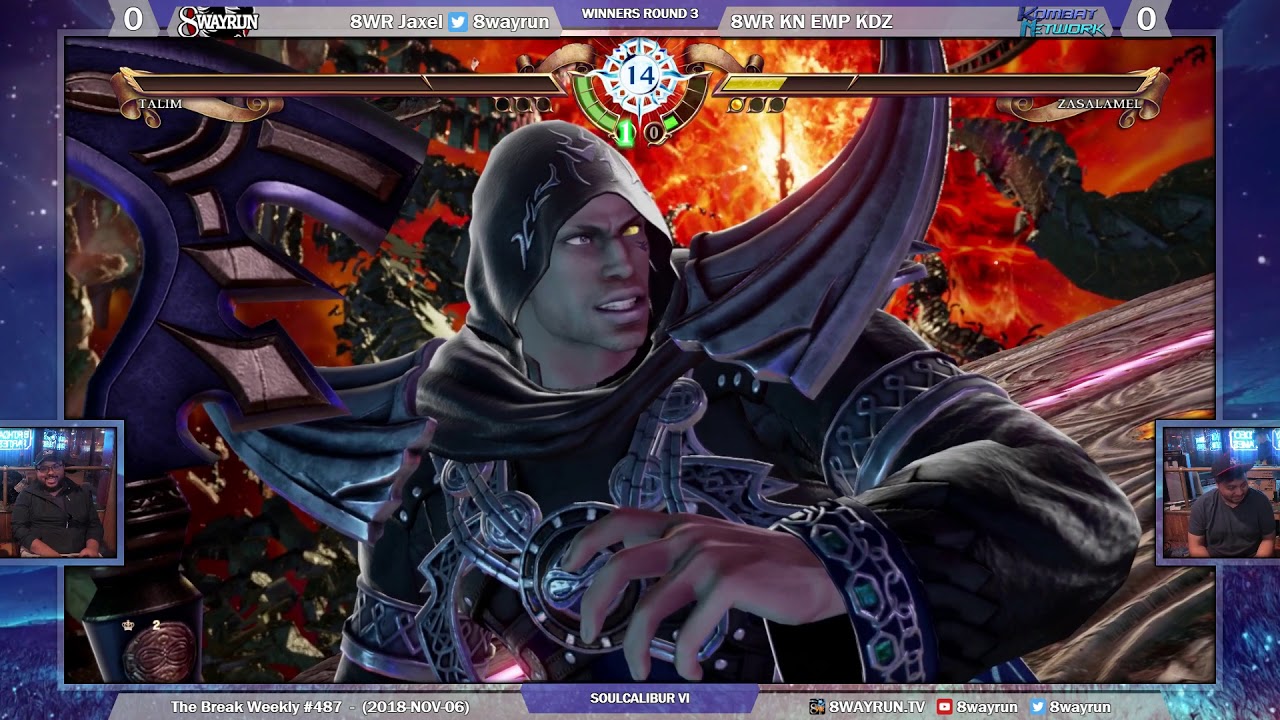
Task: Click the SOULCALIBUR VI game label
Action: [x=640, y=698]
